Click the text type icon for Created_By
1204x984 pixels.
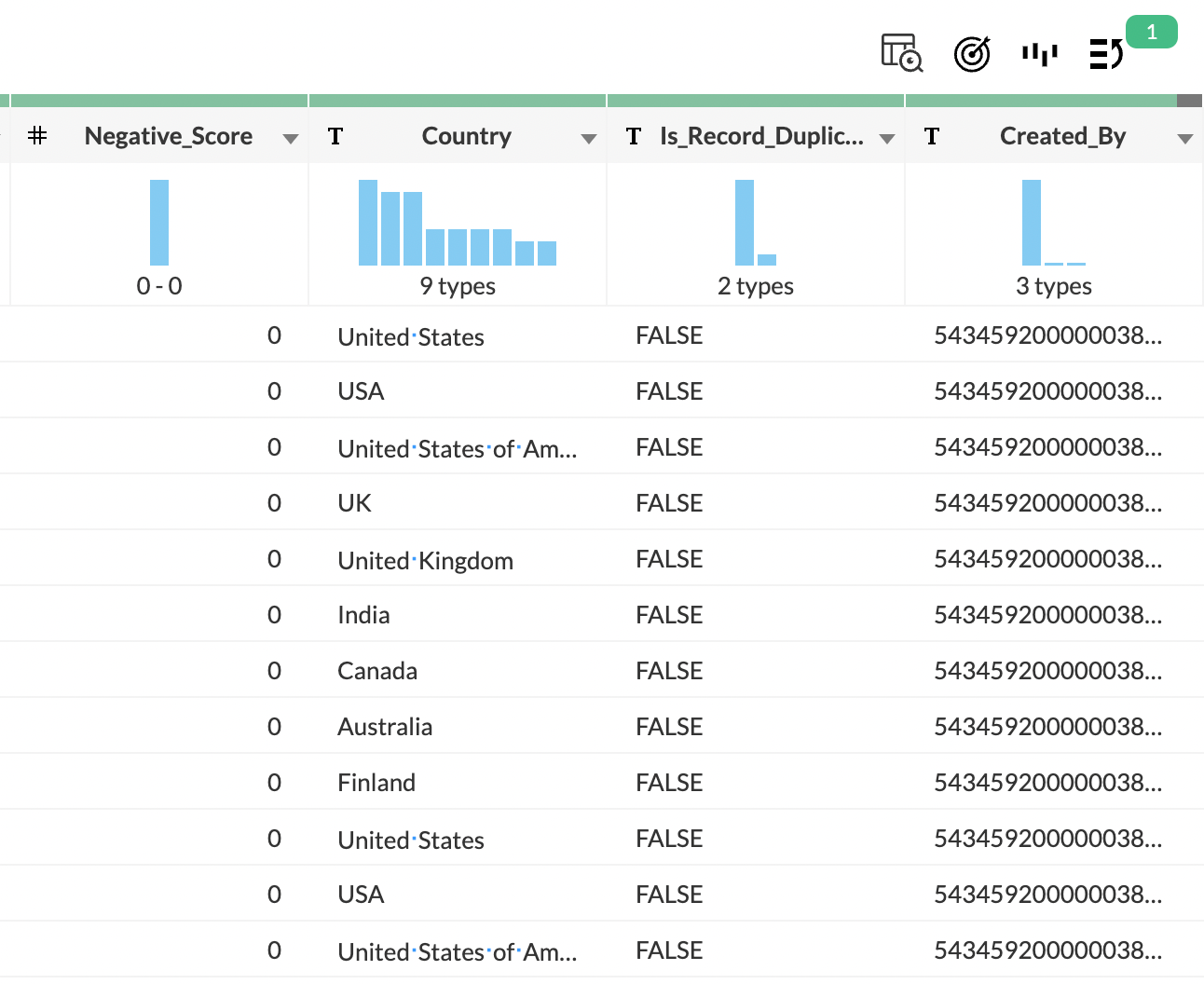932,137
